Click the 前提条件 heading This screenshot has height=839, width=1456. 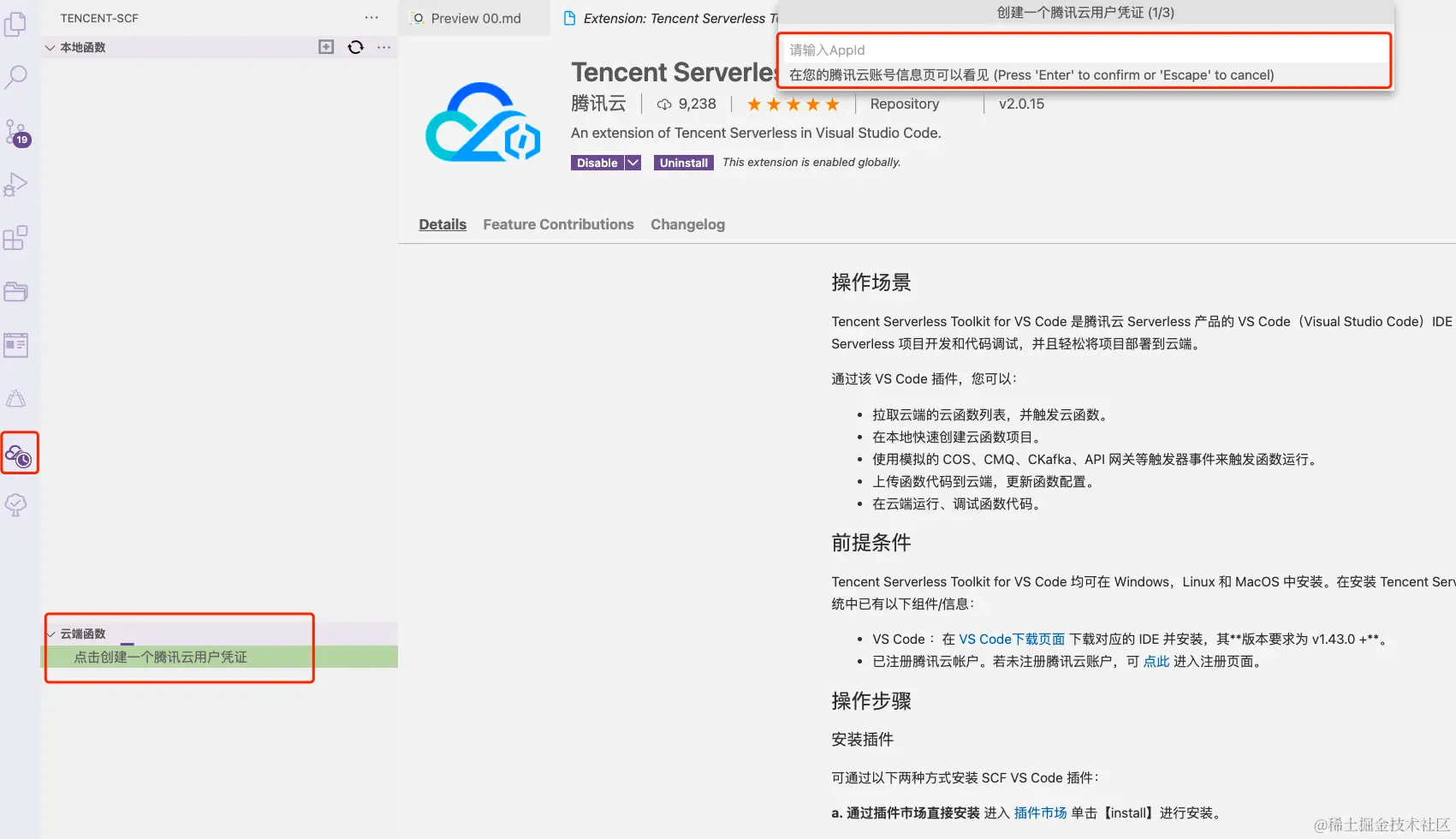click(x=871, y=543)
